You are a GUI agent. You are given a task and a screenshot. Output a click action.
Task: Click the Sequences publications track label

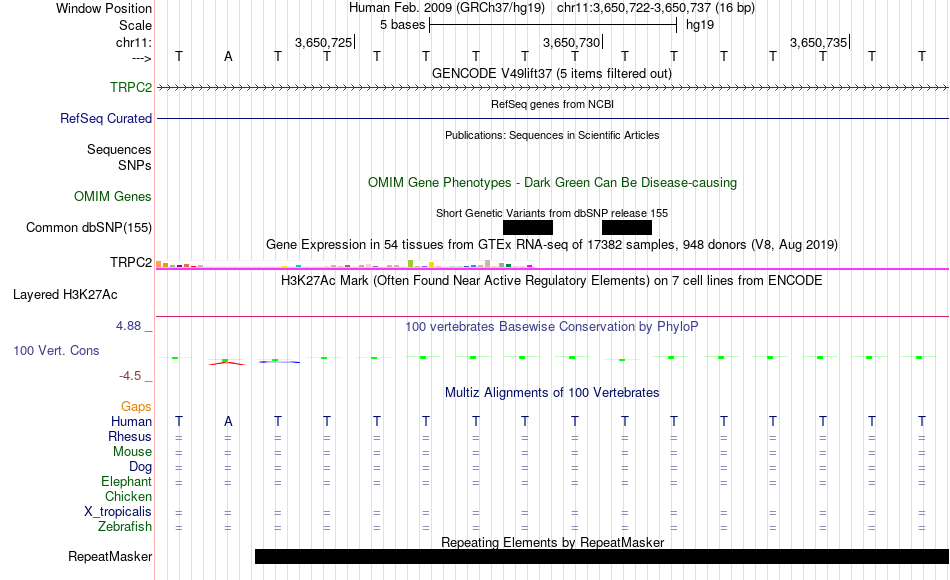coord(119,149)
